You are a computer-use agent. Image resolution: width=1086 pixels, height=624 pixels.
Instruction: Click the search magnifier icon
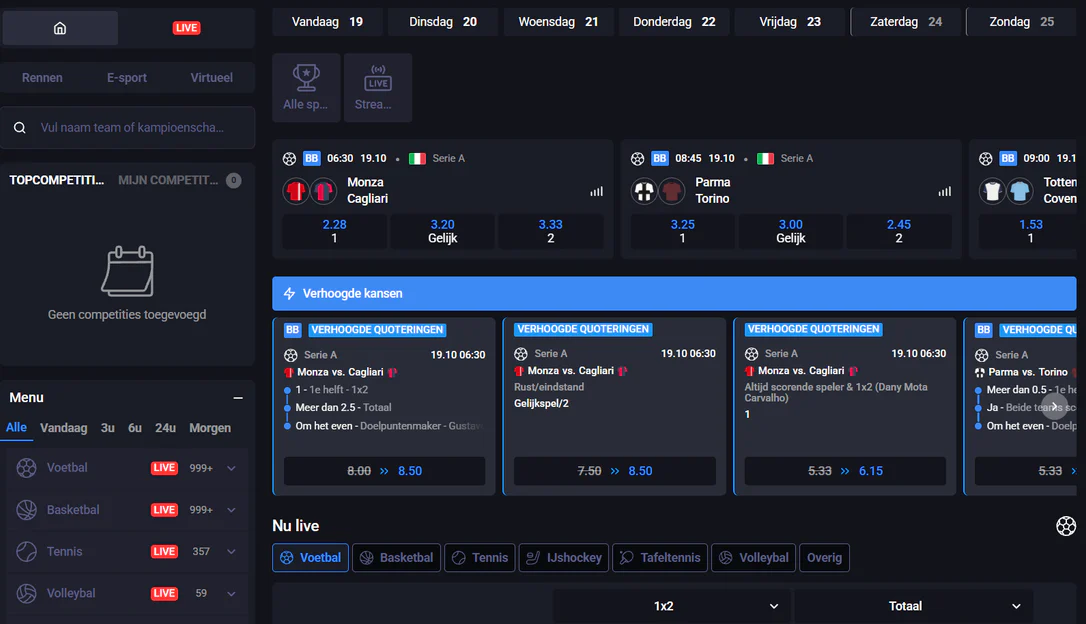point(20,127)
